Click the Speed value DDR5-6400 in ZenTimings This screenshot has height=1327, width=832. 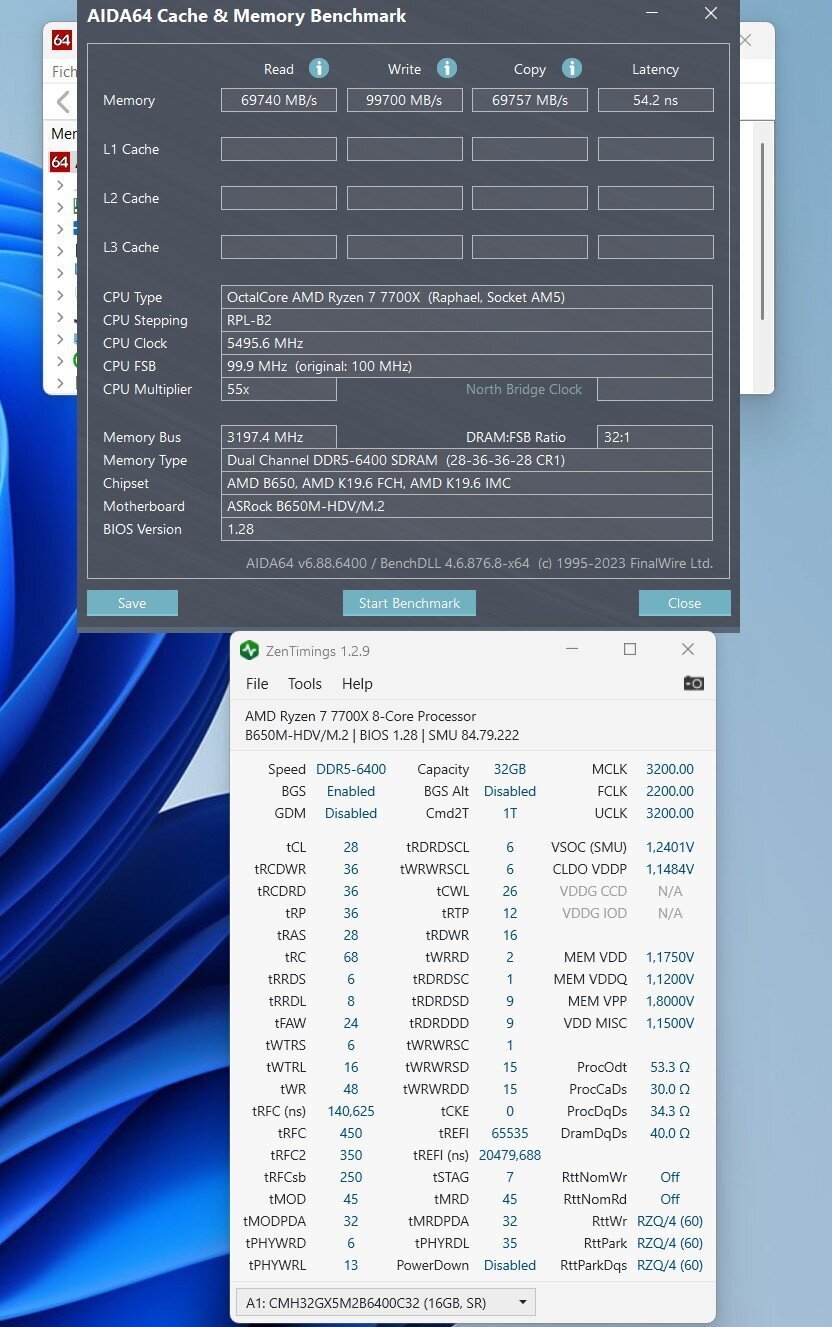click(351, 769)
